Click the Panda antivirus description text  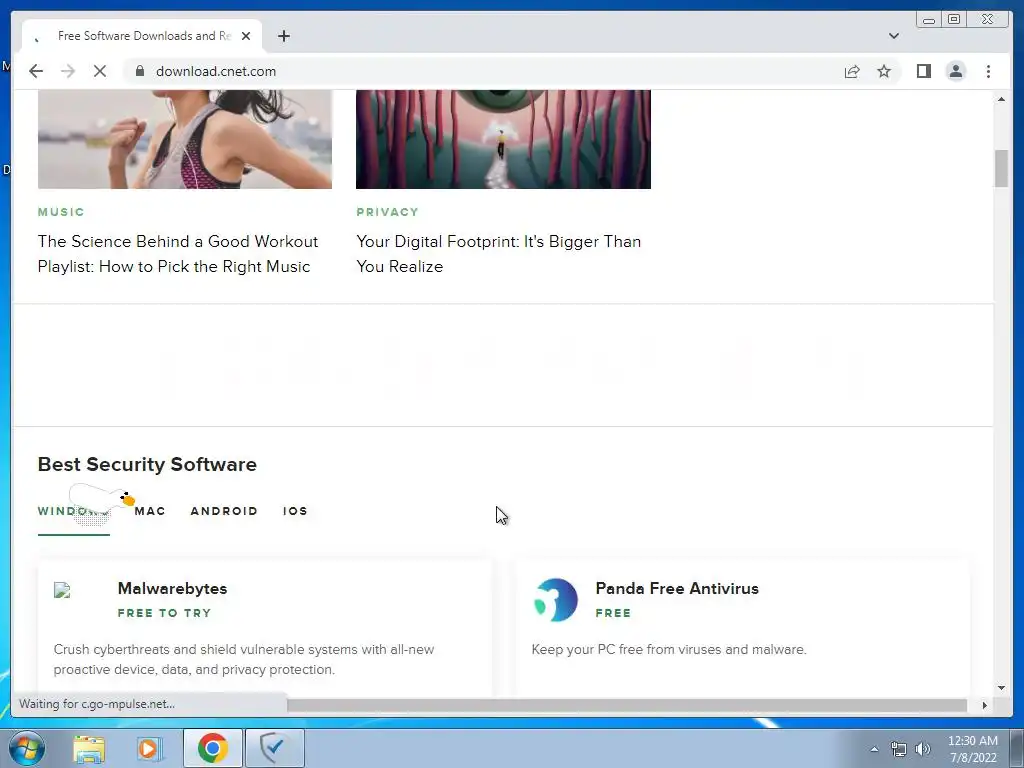point(669,650)
